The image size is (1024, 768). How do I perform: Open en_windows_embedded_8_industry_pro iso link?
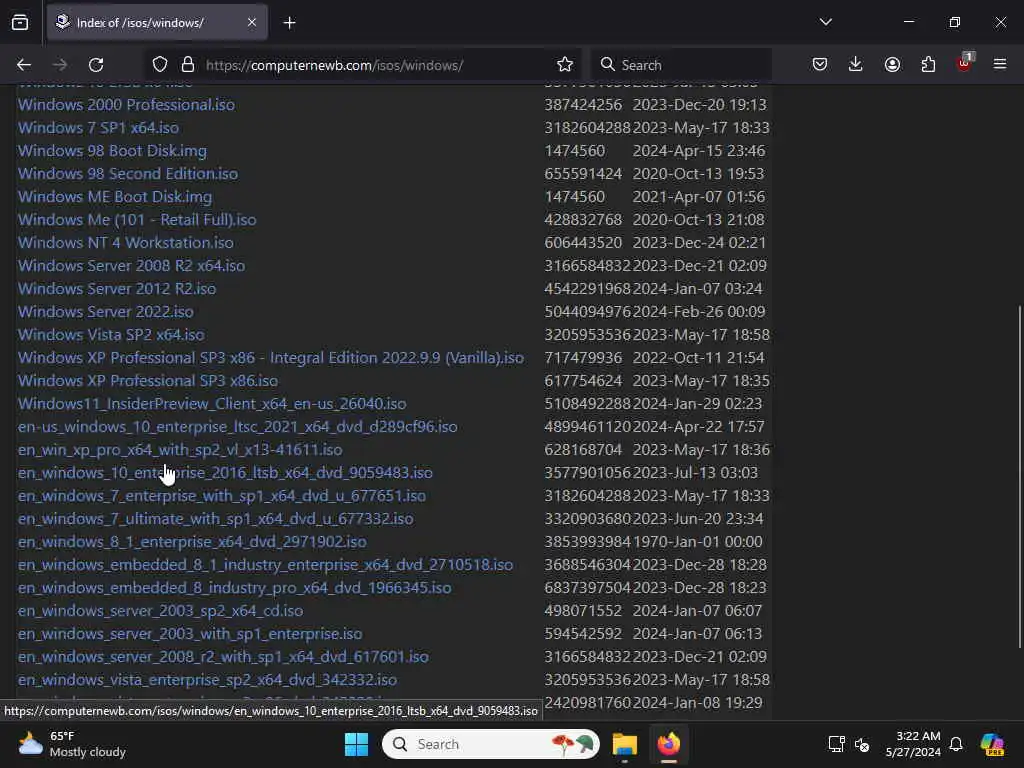click(x=234, y=588)
